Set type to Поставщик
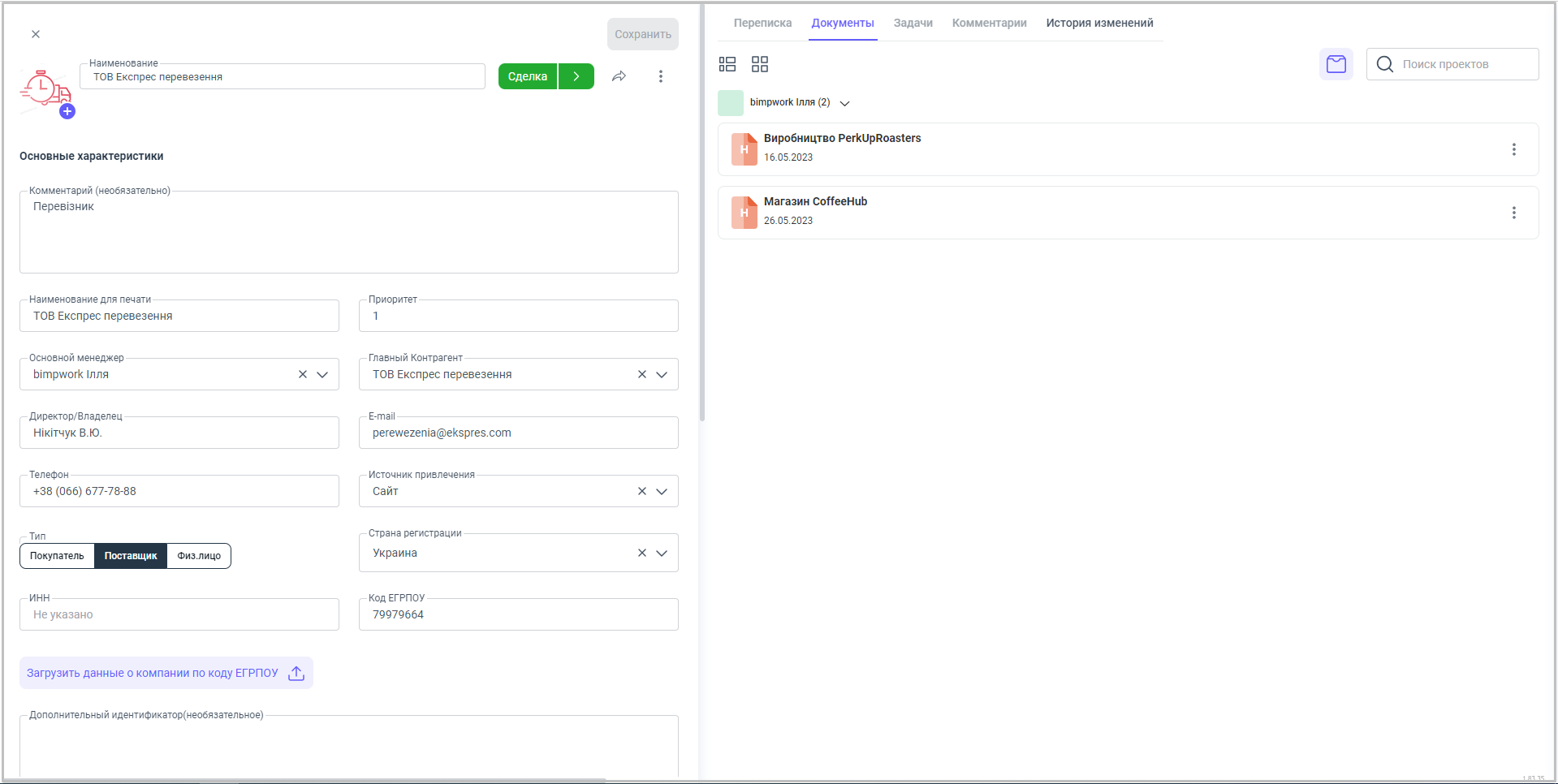This screenshot has height=784, width=1558. (x=131, y=556)
